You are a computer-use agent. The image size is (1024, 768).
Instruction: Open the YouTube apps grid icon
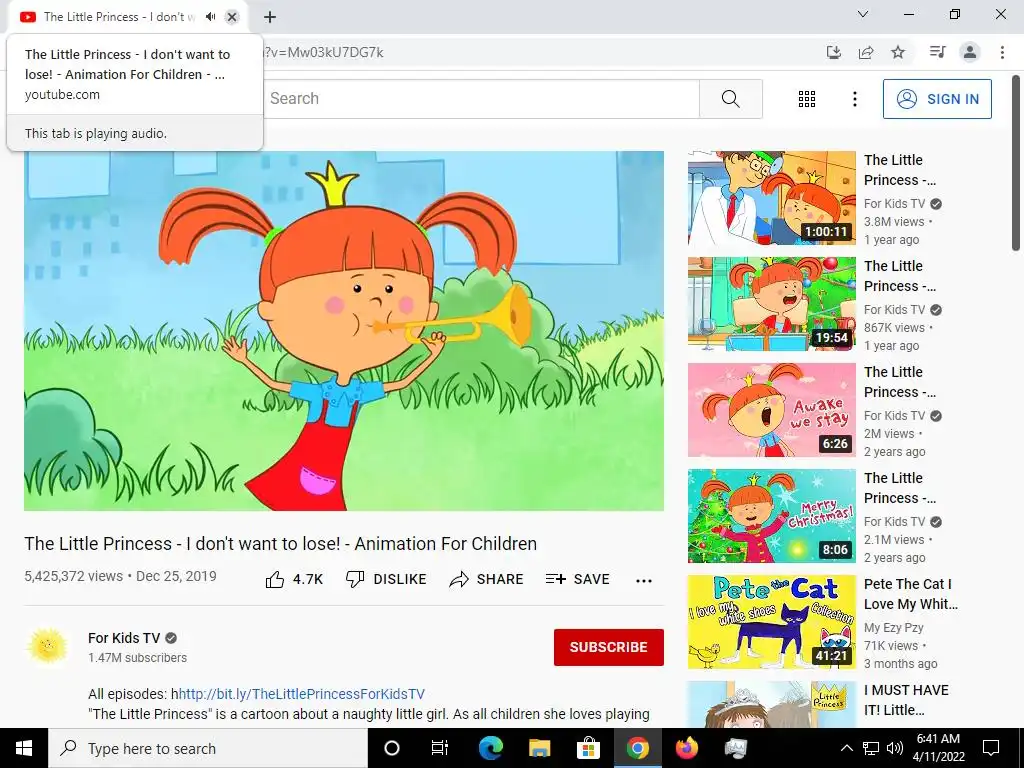coord(807,99)
